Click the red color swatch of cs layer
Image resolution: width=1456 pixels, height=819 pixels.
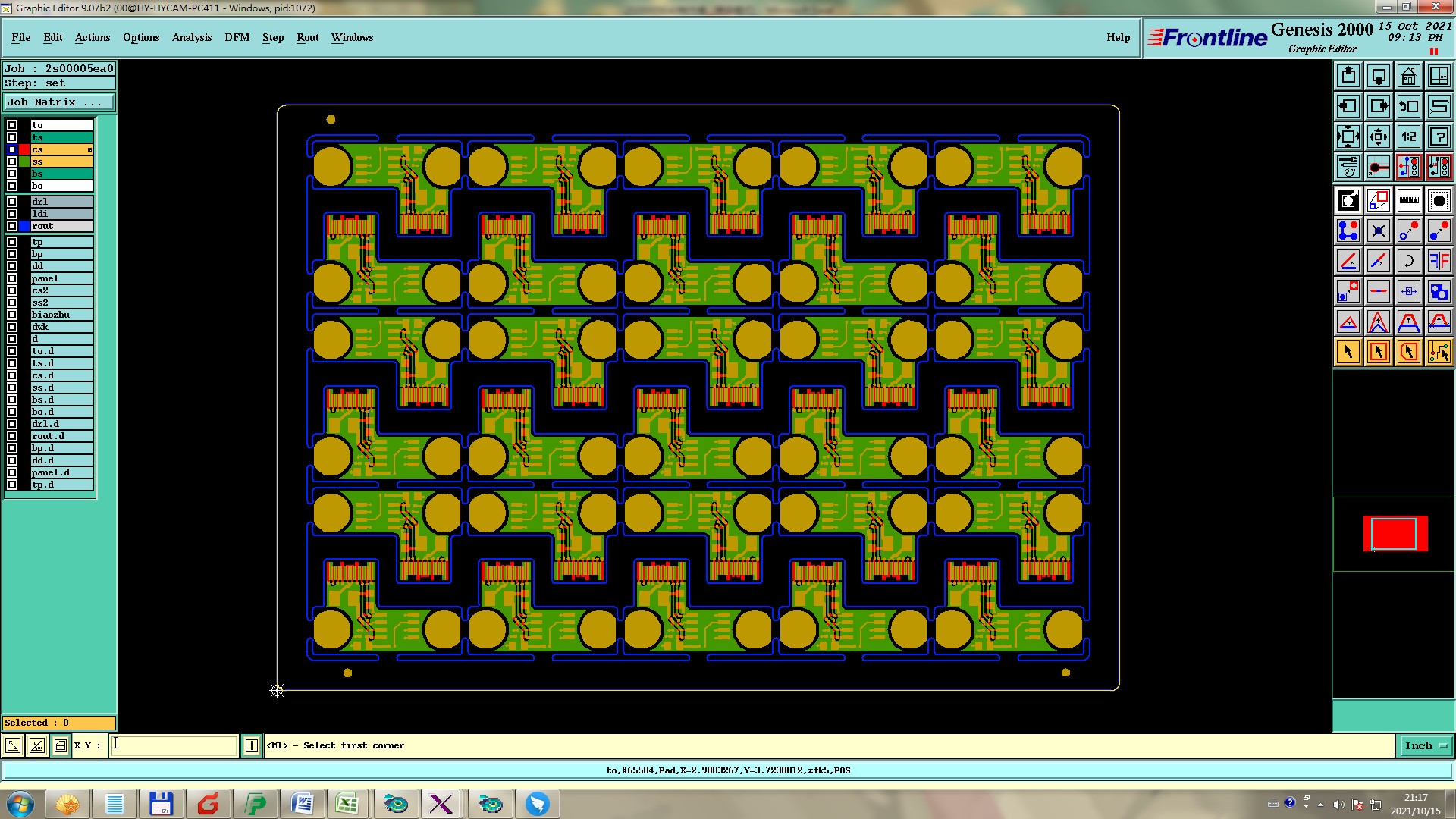(24, 149)
